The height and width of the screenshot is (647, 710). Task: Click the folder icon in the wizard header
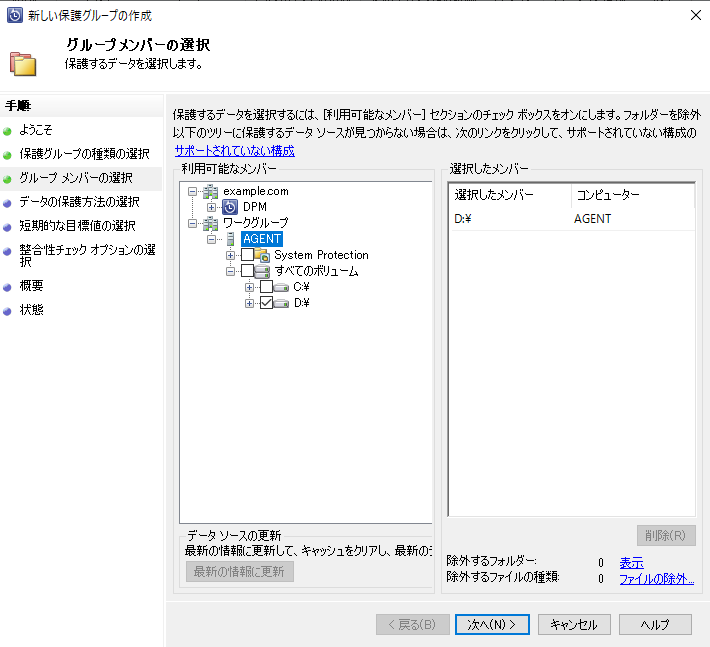[x=23, y=64]
